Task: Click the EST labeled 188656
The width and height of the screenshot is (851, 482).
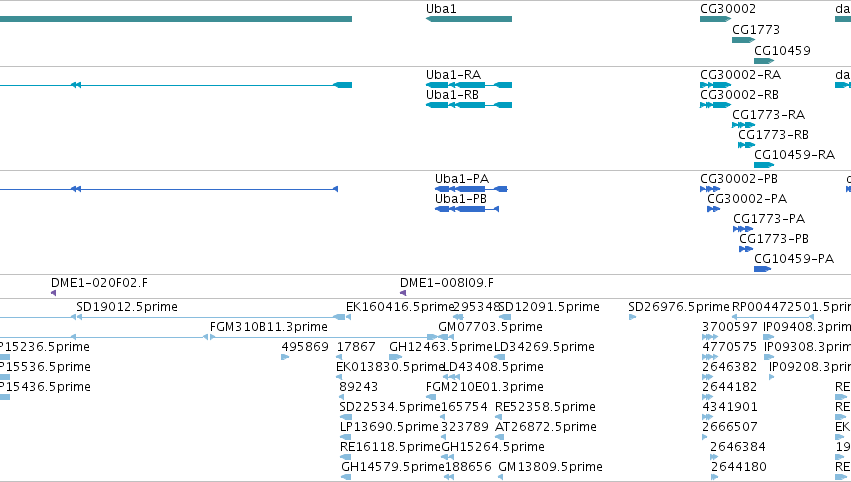Action: (468, 468)
